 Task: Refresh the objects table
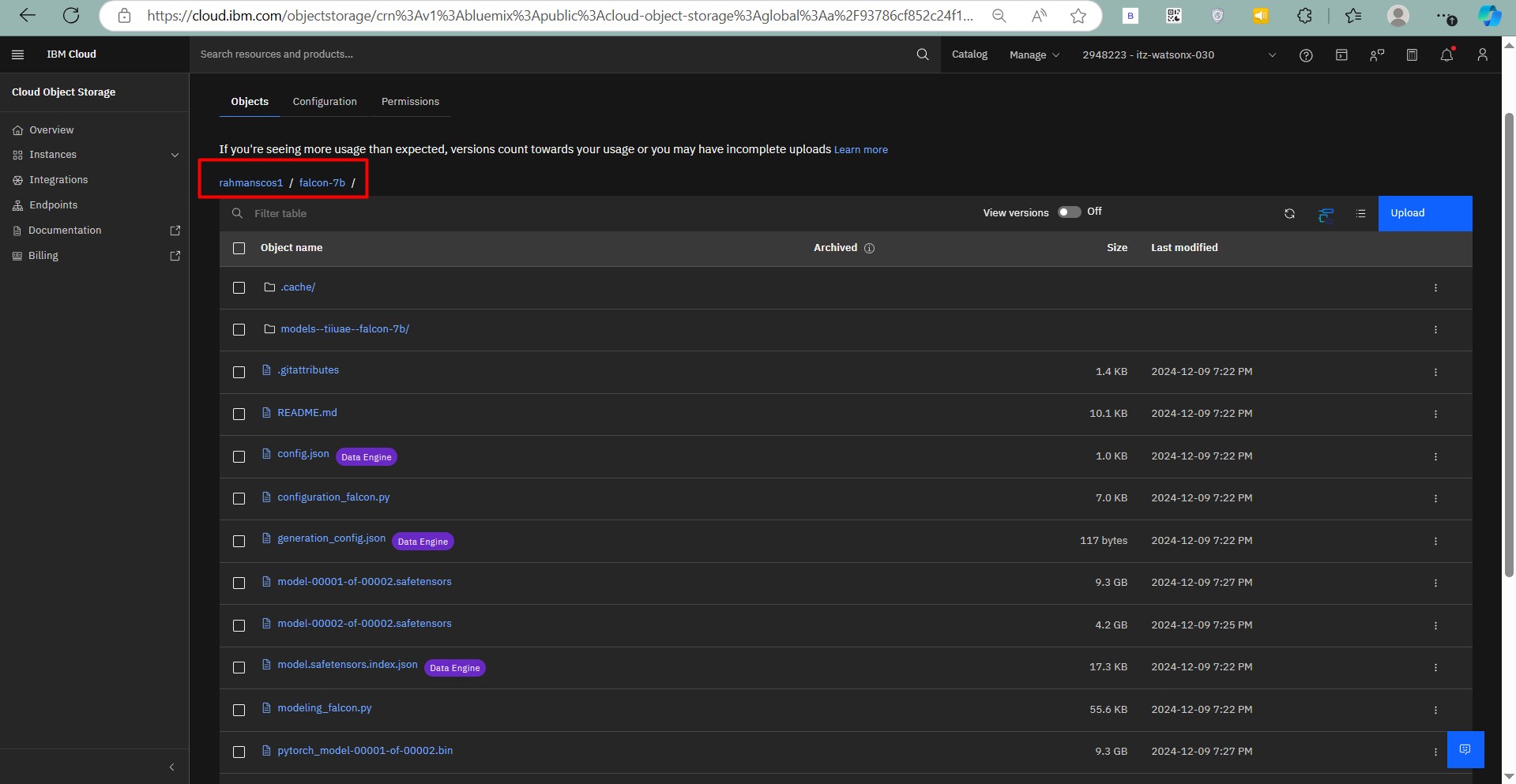1289,214
